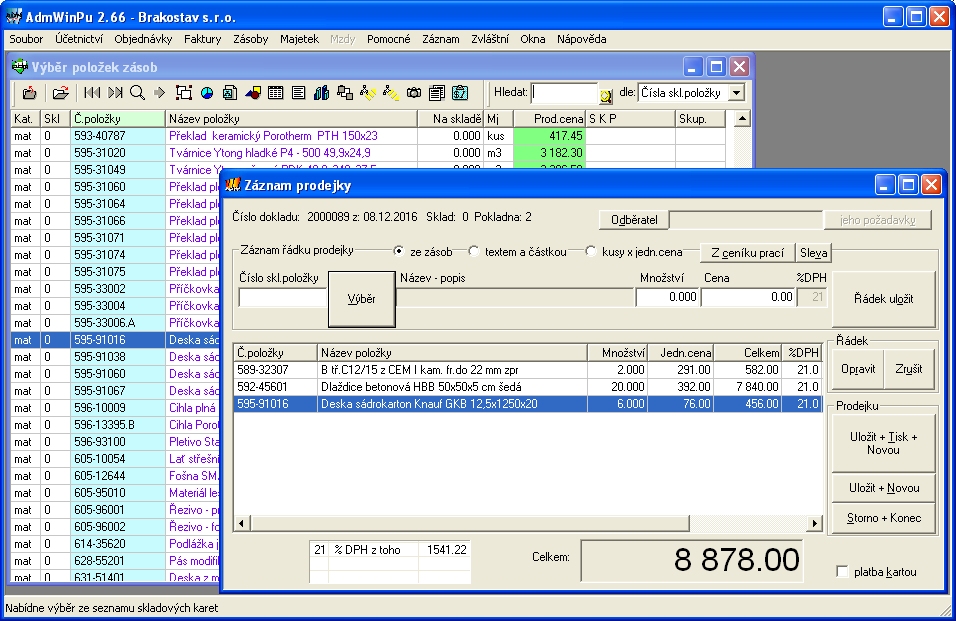Click the open folder icon with red arrow

[x=60, y=93]
